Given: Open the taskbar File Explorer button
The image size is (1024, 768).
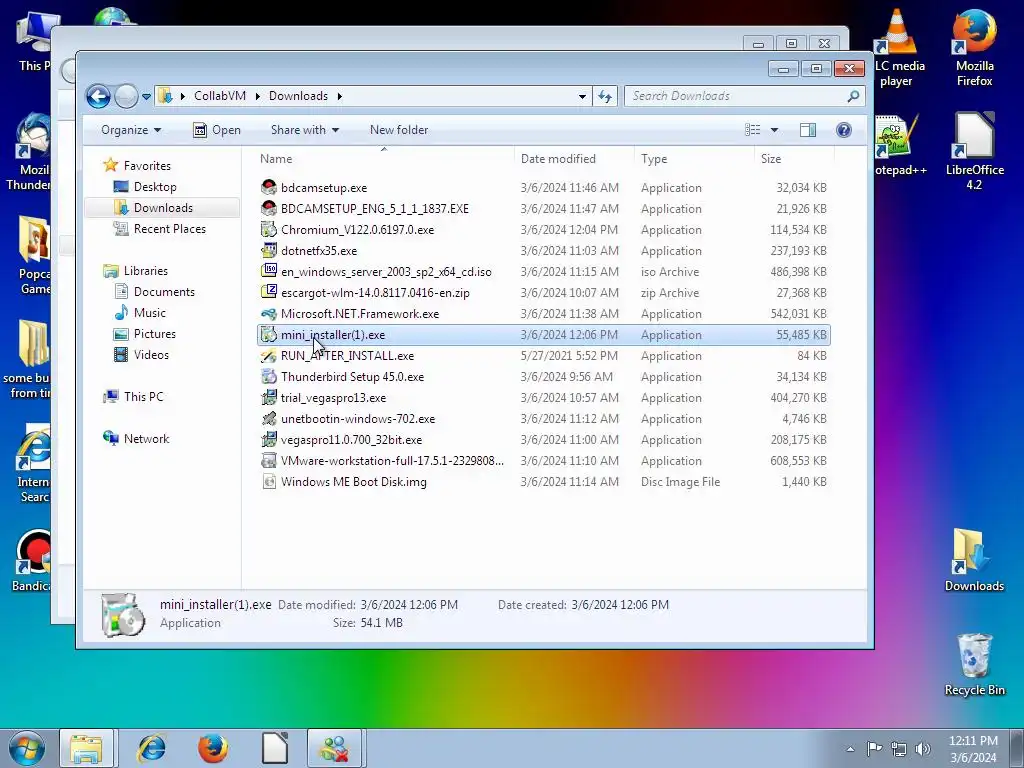Looking at the screenshot, I should [86, 748].
